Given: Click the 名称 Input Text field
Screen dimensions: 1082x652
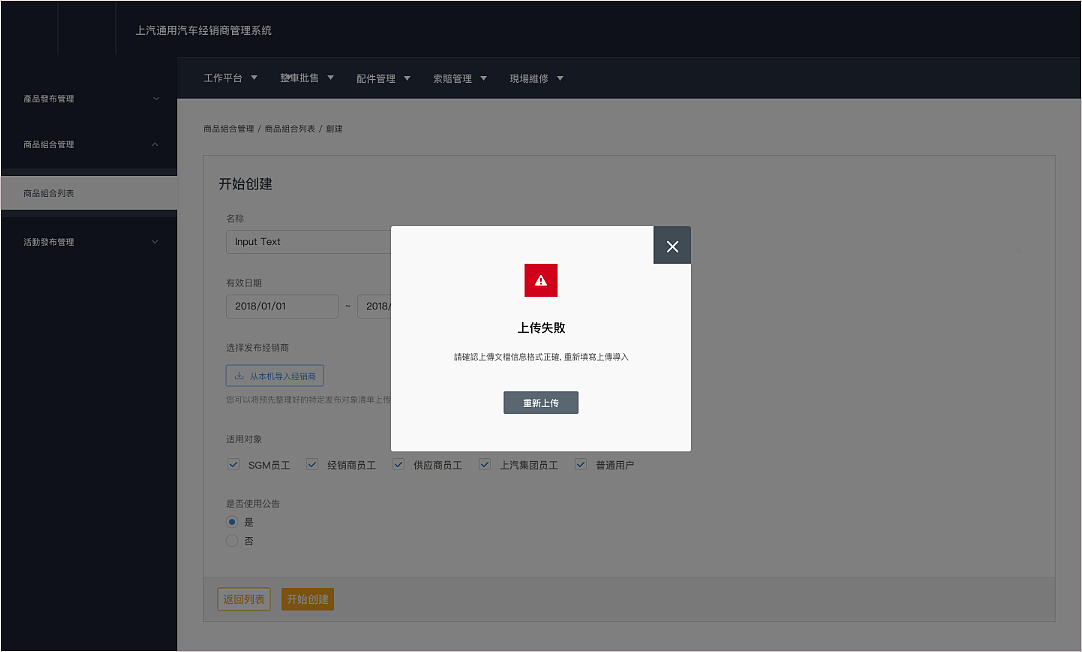Looking at the screenshot, I should [300, 241].
